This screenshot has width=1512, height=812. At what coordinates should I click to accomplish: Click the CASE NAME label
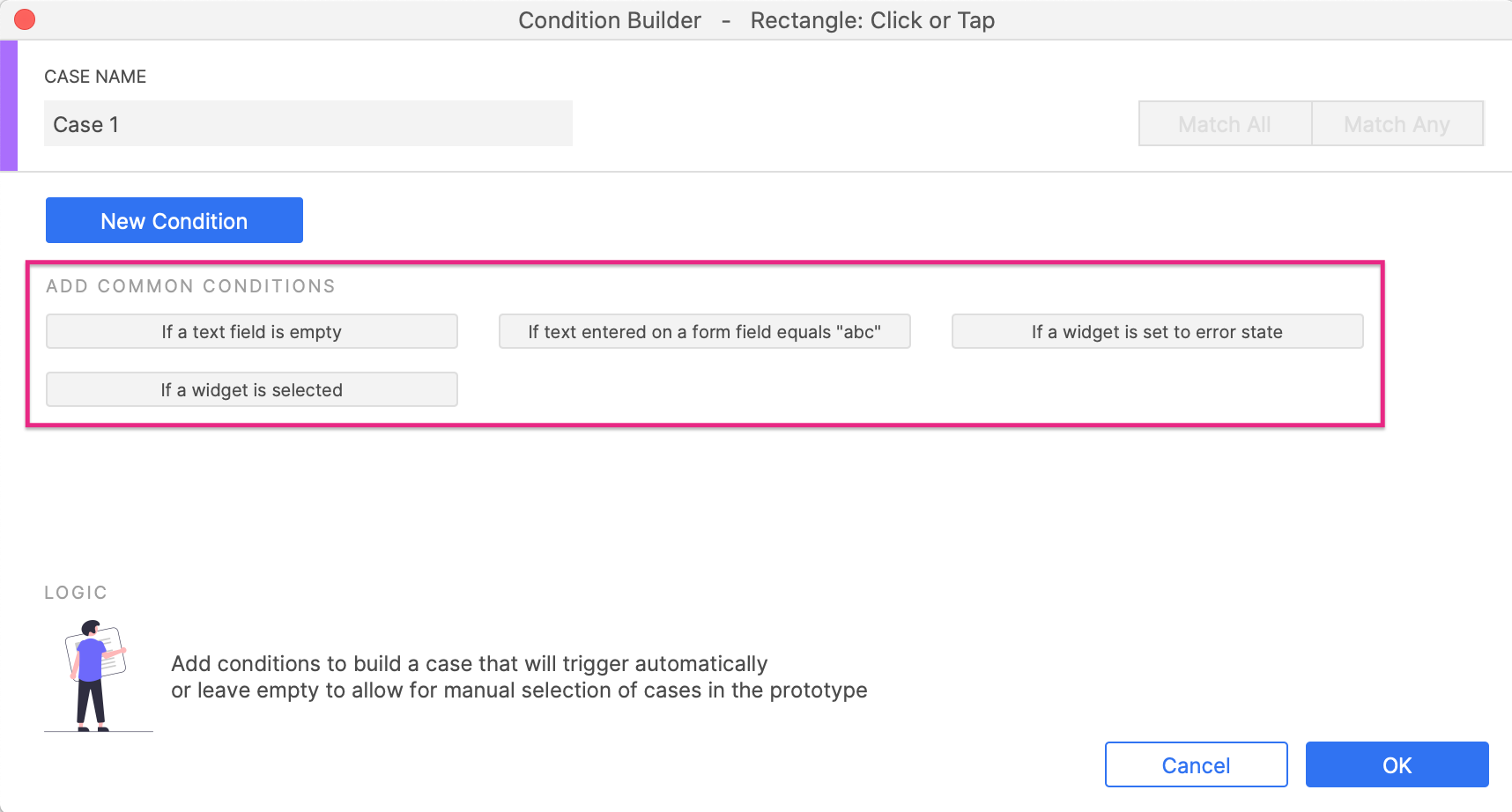point(94,77)
